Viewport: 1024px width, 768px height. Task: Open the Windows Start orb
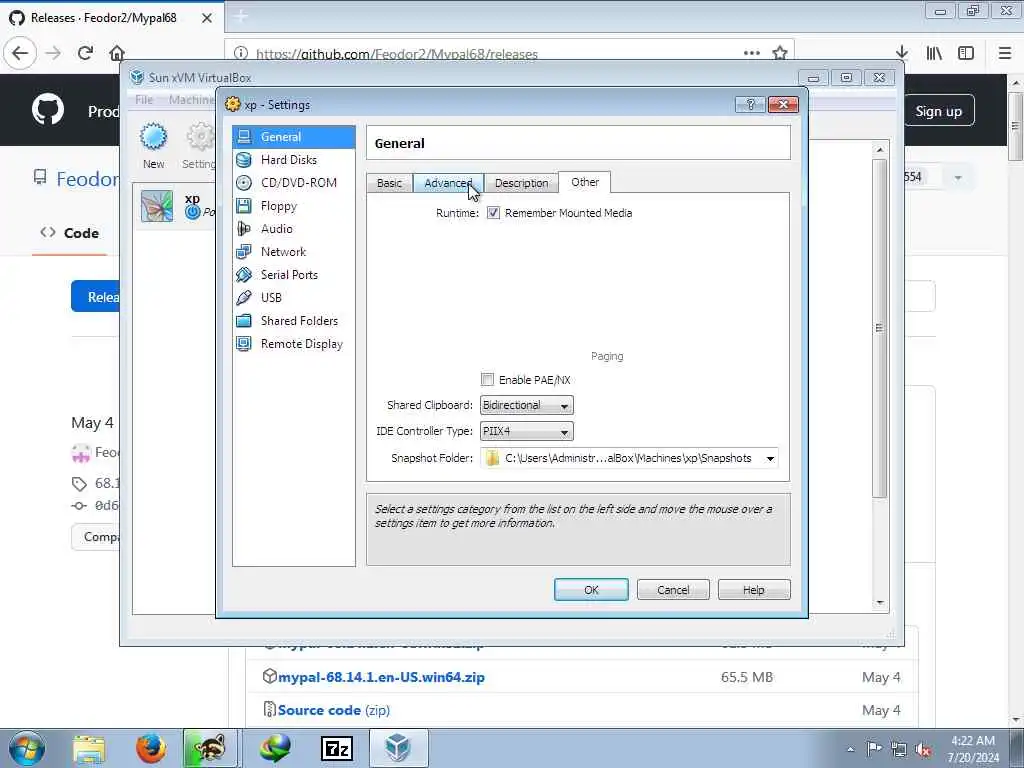(27, 748)
